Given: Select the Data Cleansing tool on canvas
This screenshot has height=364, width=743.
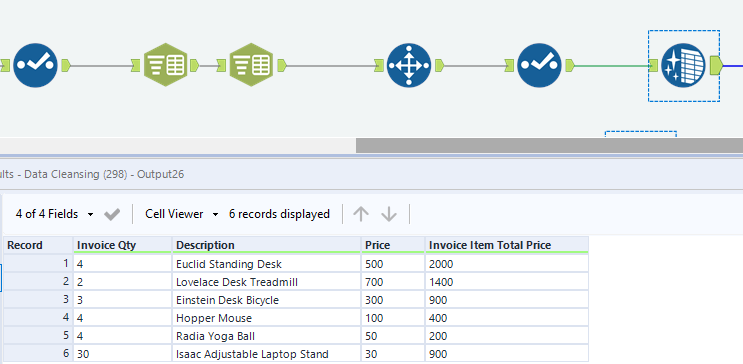Looking at the screenshot, I should point(683,65).
